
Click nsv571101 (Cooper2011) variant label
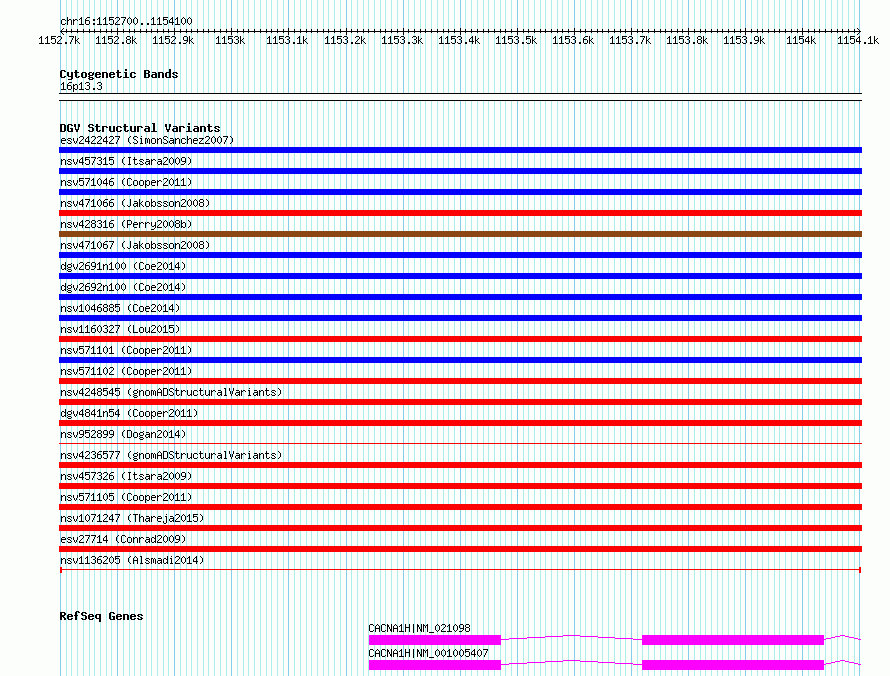(126, 350)
